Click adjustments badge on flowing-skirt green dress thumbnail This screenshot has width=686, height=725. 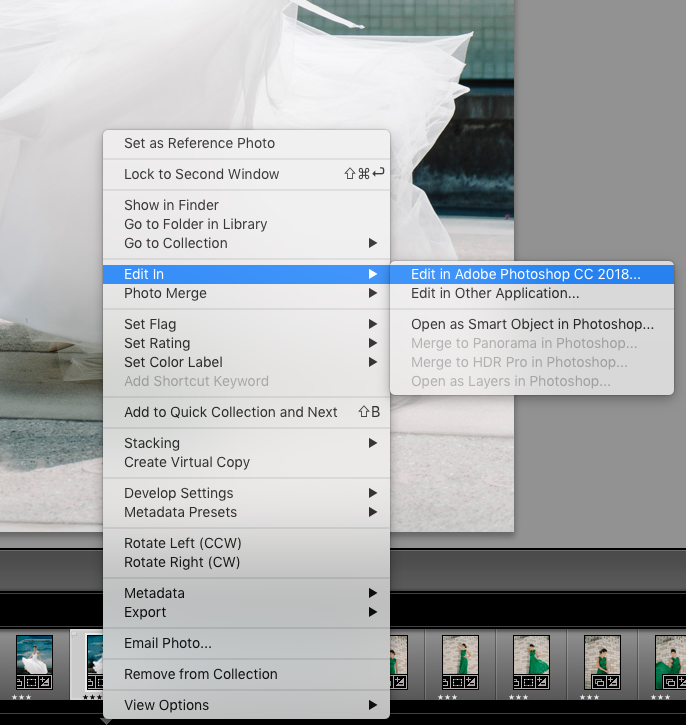[x=542, y=682]
